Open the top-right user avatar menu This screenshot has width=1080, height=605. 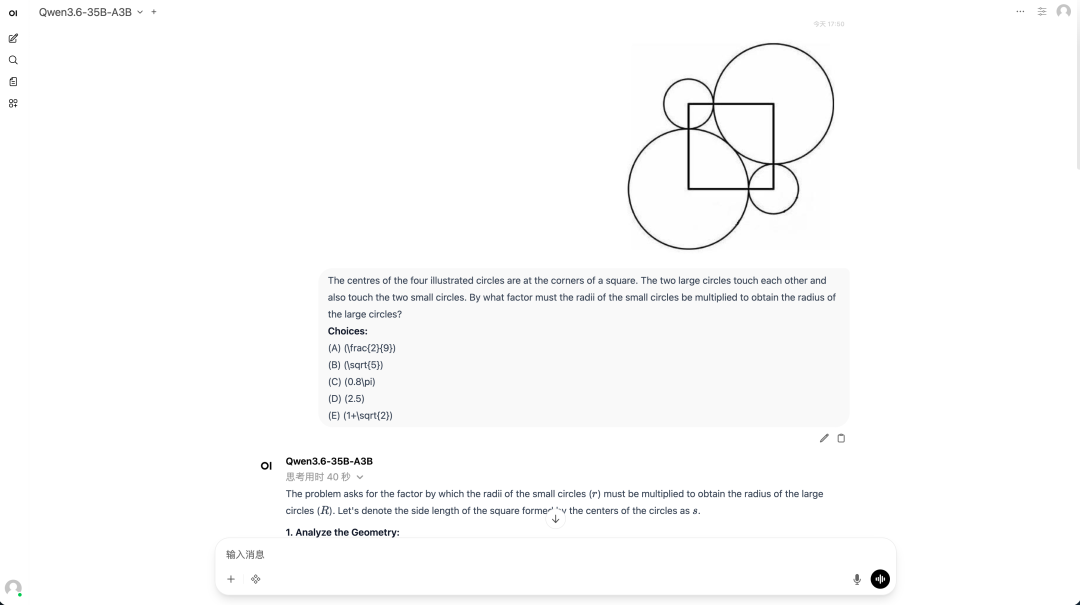tap(1063, 12)
